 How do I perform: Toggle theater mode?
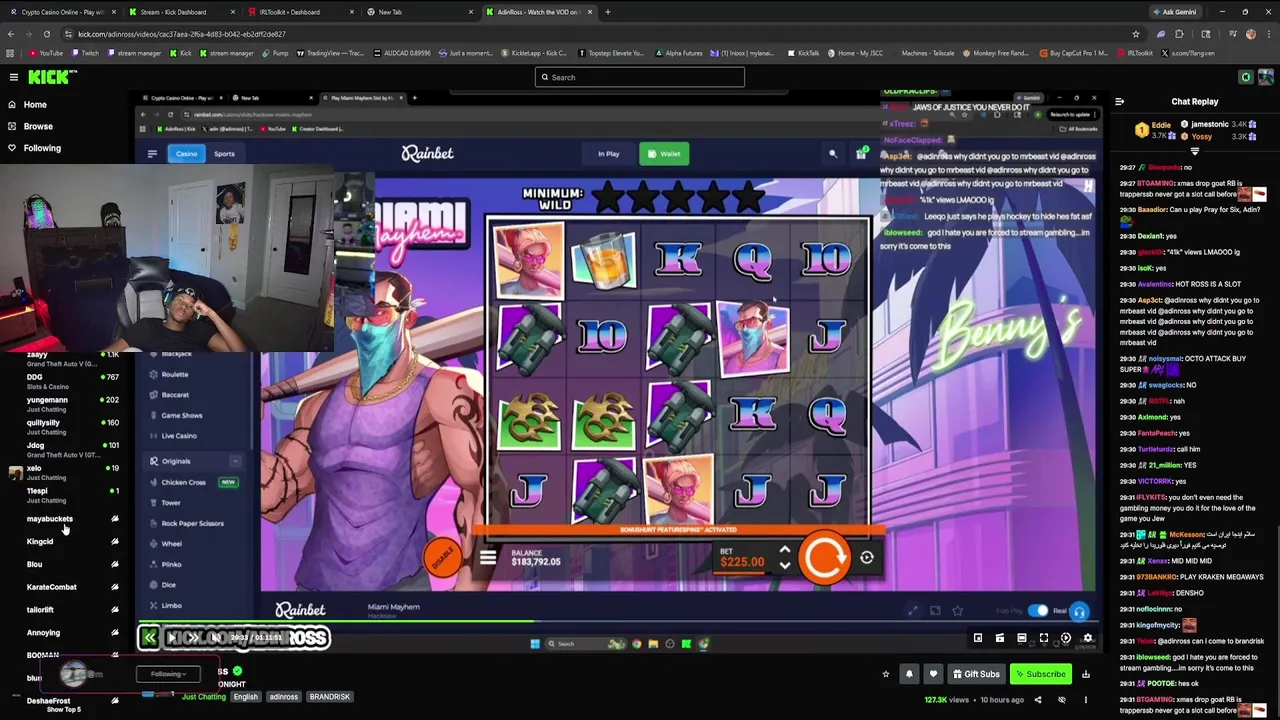point(1022,638)
